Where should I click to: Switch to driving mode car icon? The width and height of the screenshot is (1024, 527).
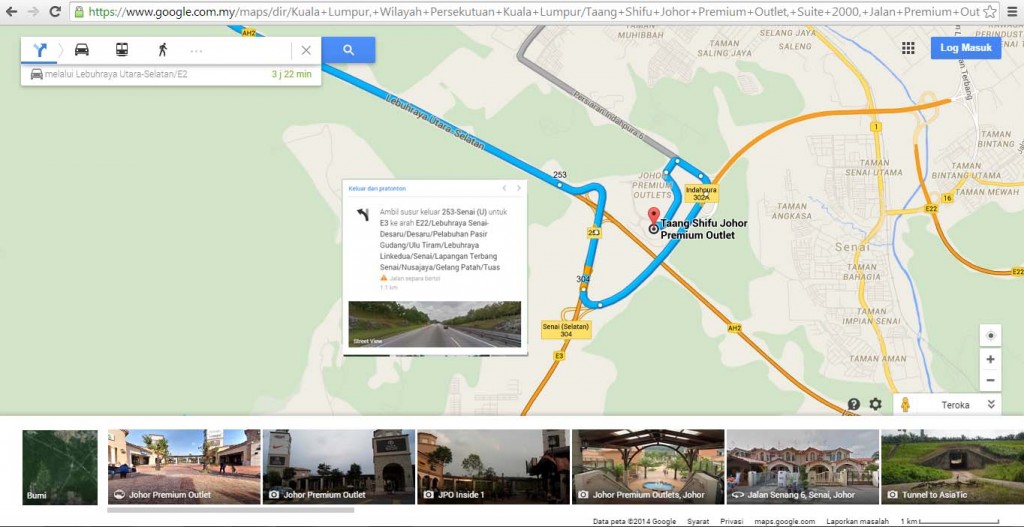coord(82,50)
